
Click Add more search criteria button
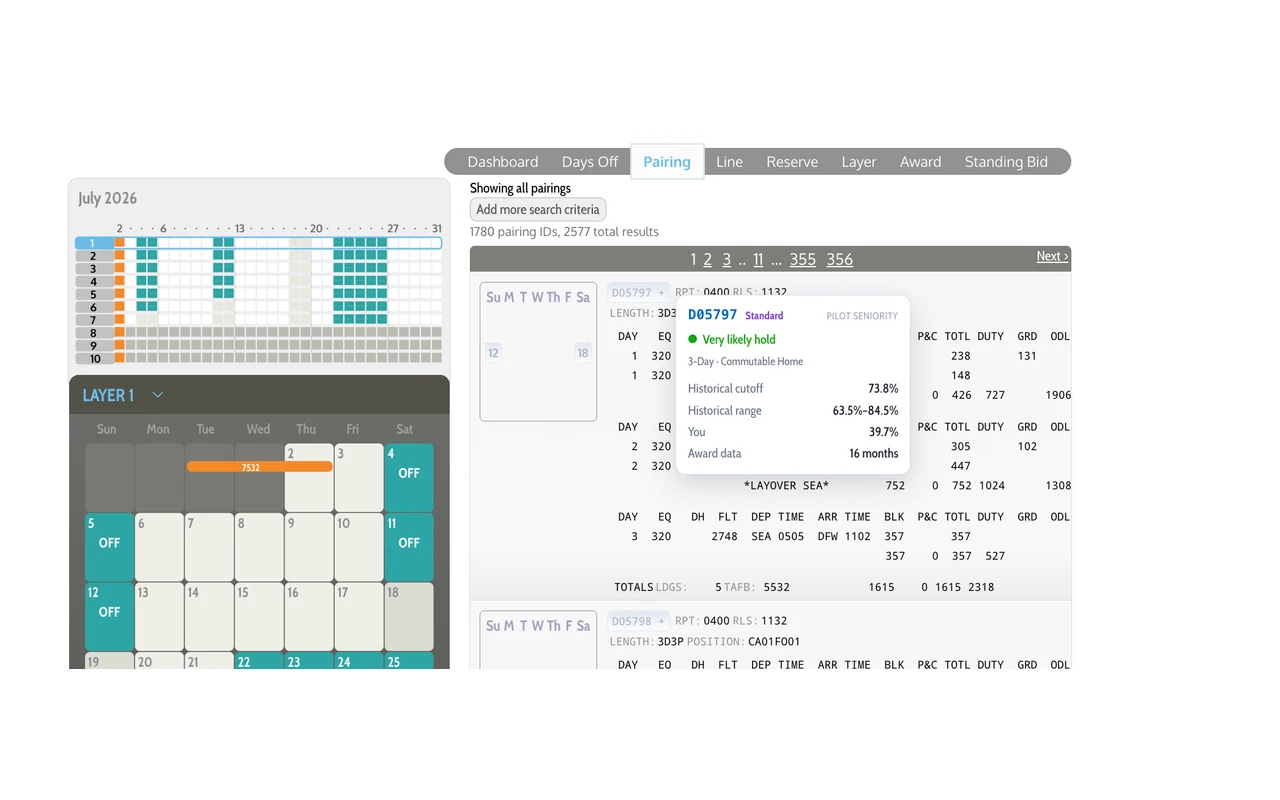[x=538, y=210]
